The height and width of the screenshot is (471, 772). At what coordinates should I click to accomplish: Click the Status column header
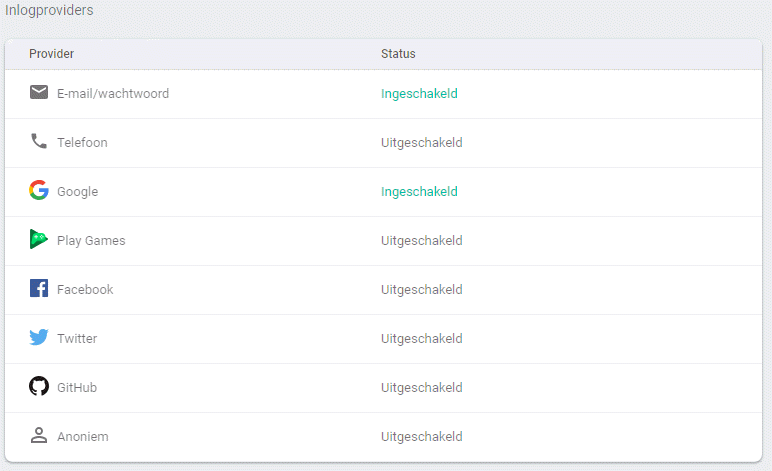tap(398, 54)
